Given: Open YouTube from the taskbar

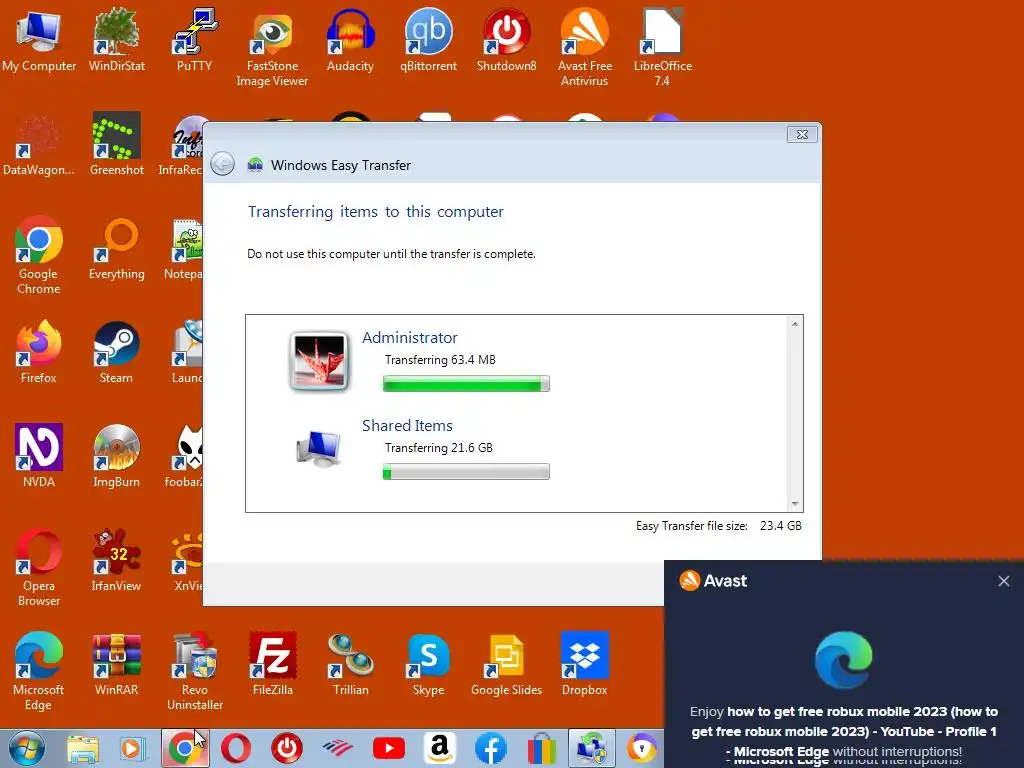Looking at the screenshot, I should (389, 748).
